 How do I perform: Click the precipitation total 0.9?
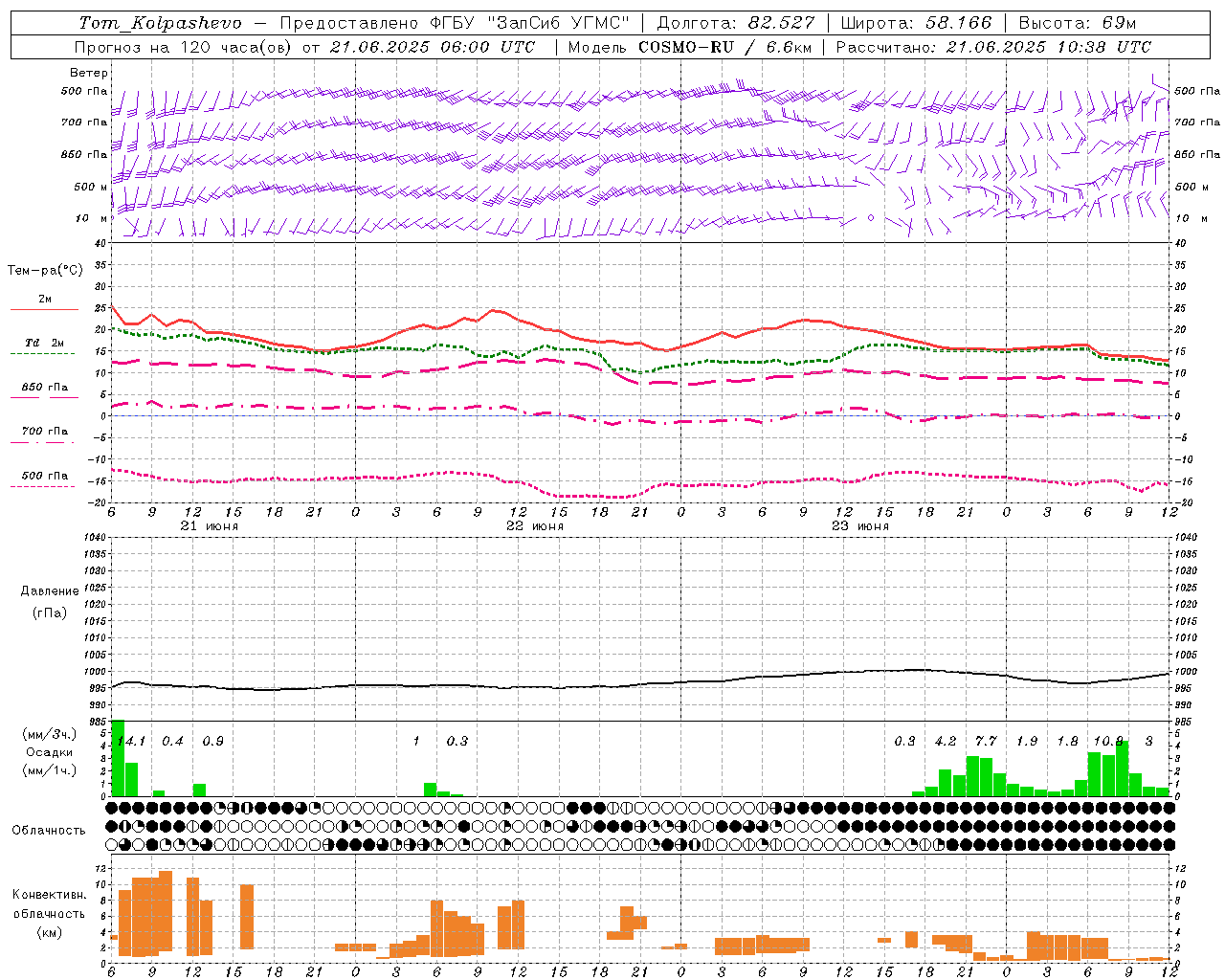[x=212, y=742]
